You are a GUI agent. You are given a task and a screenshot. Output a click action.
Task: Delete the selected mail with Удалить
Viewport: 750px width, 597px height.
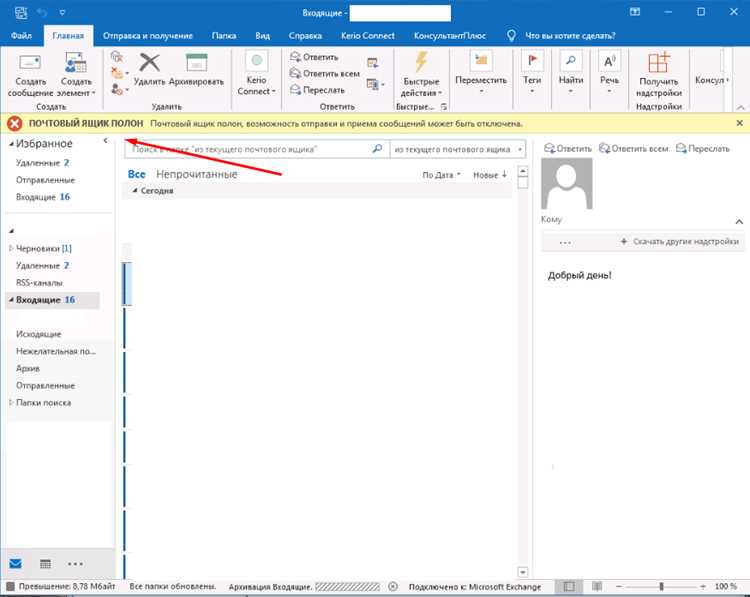pyautogui.click(x=150, y=70)
